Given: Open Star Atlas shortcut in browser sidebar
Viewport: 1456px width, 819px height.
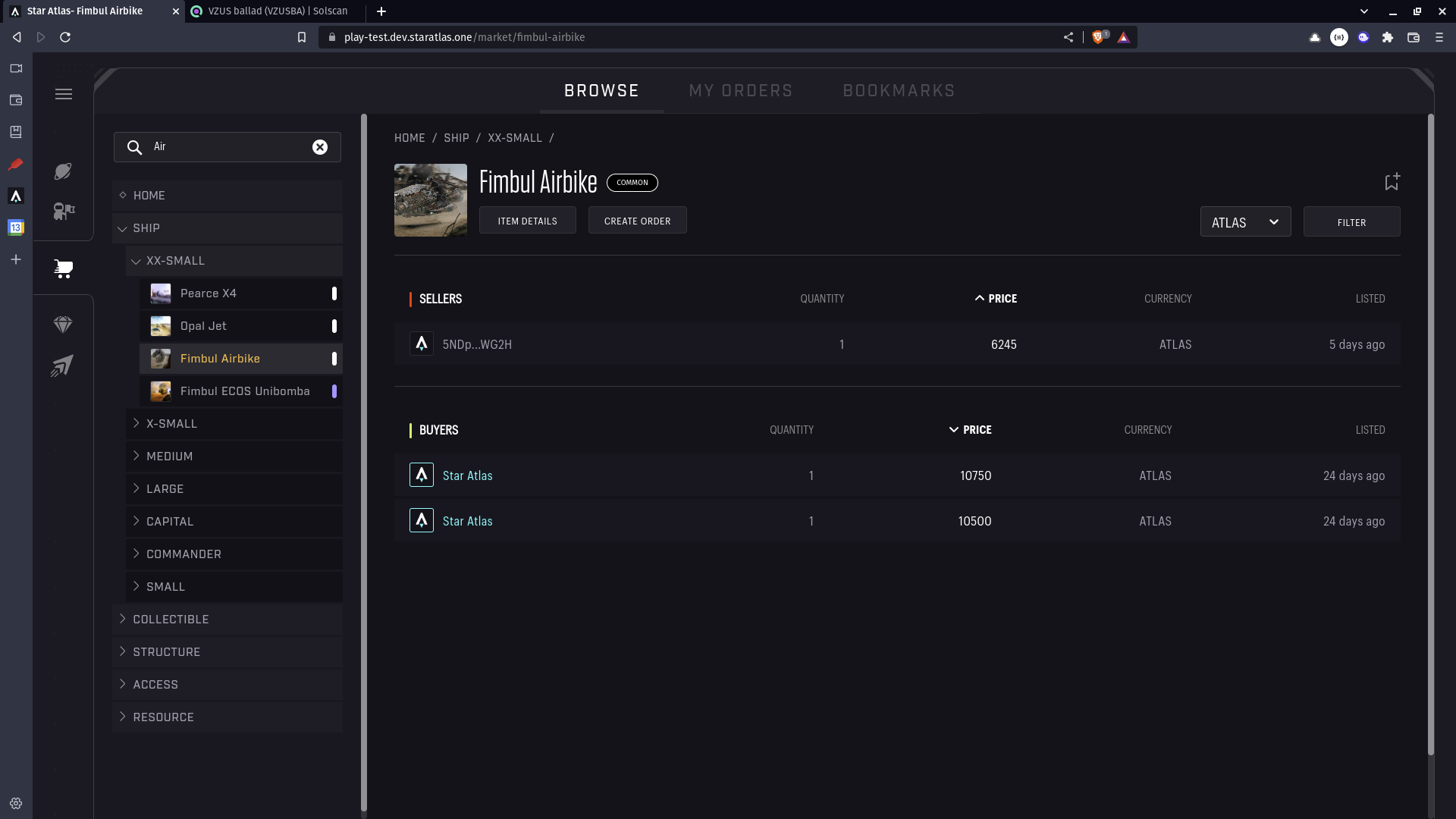Looking at the screenshot, I should pyautogui.click(x=16, y=196).
